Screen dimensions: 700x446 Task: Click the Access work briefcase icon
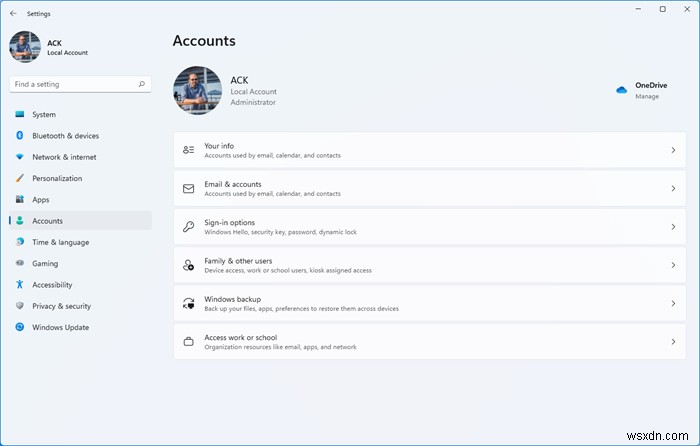(188, 342)
